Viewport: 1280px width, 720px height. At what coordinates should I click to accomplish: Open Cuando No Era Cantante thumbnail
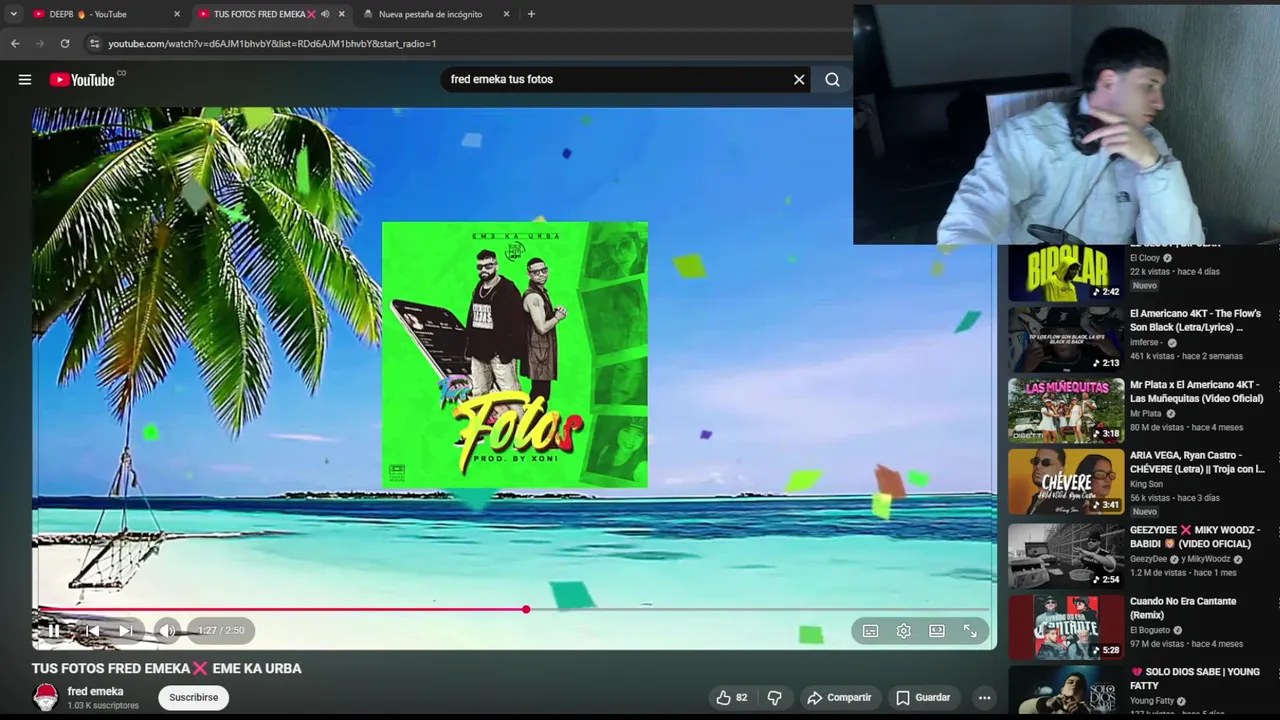click(x=1066, y=627)
